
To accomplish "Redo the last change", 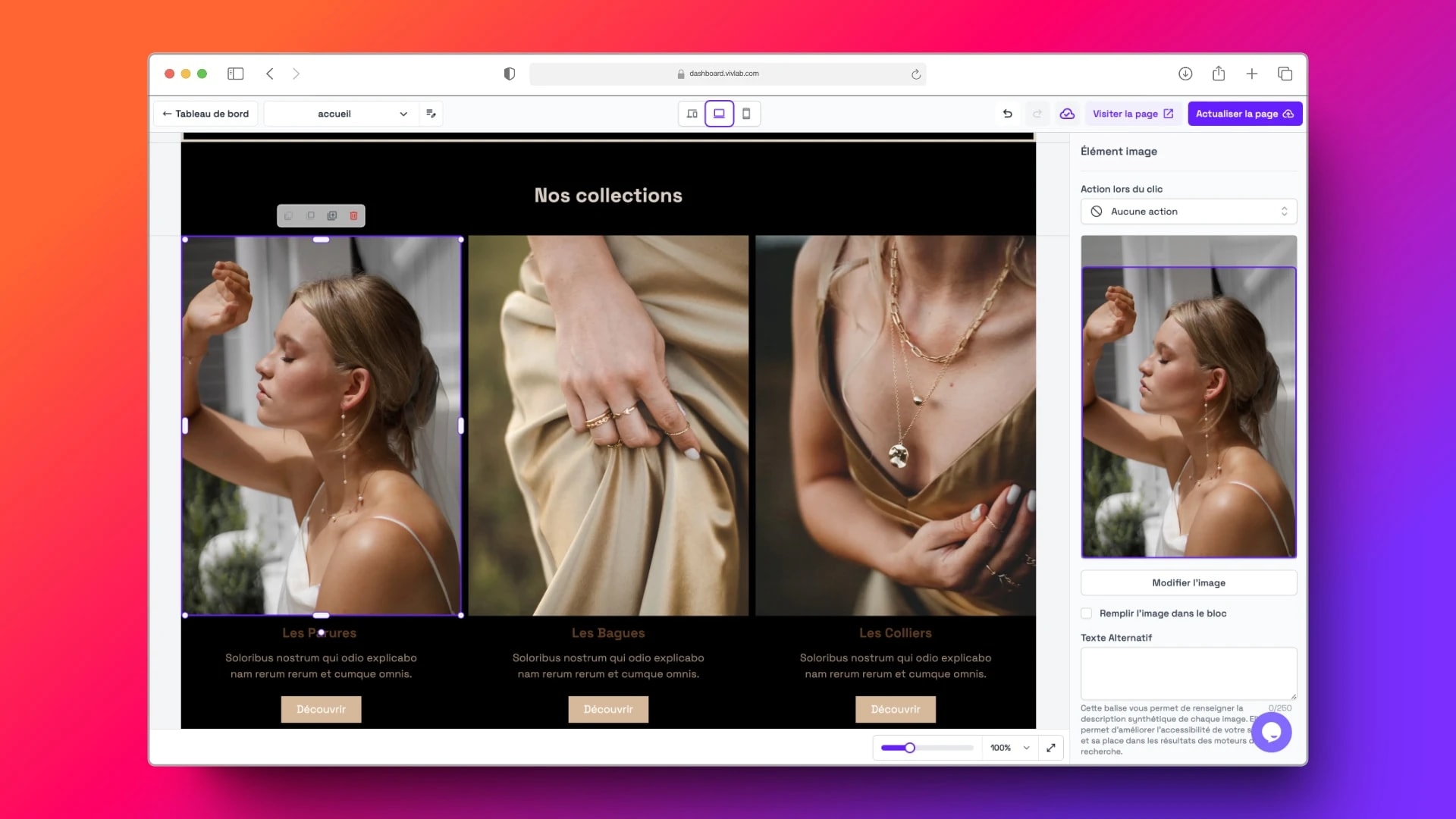I will point(1037,114).
